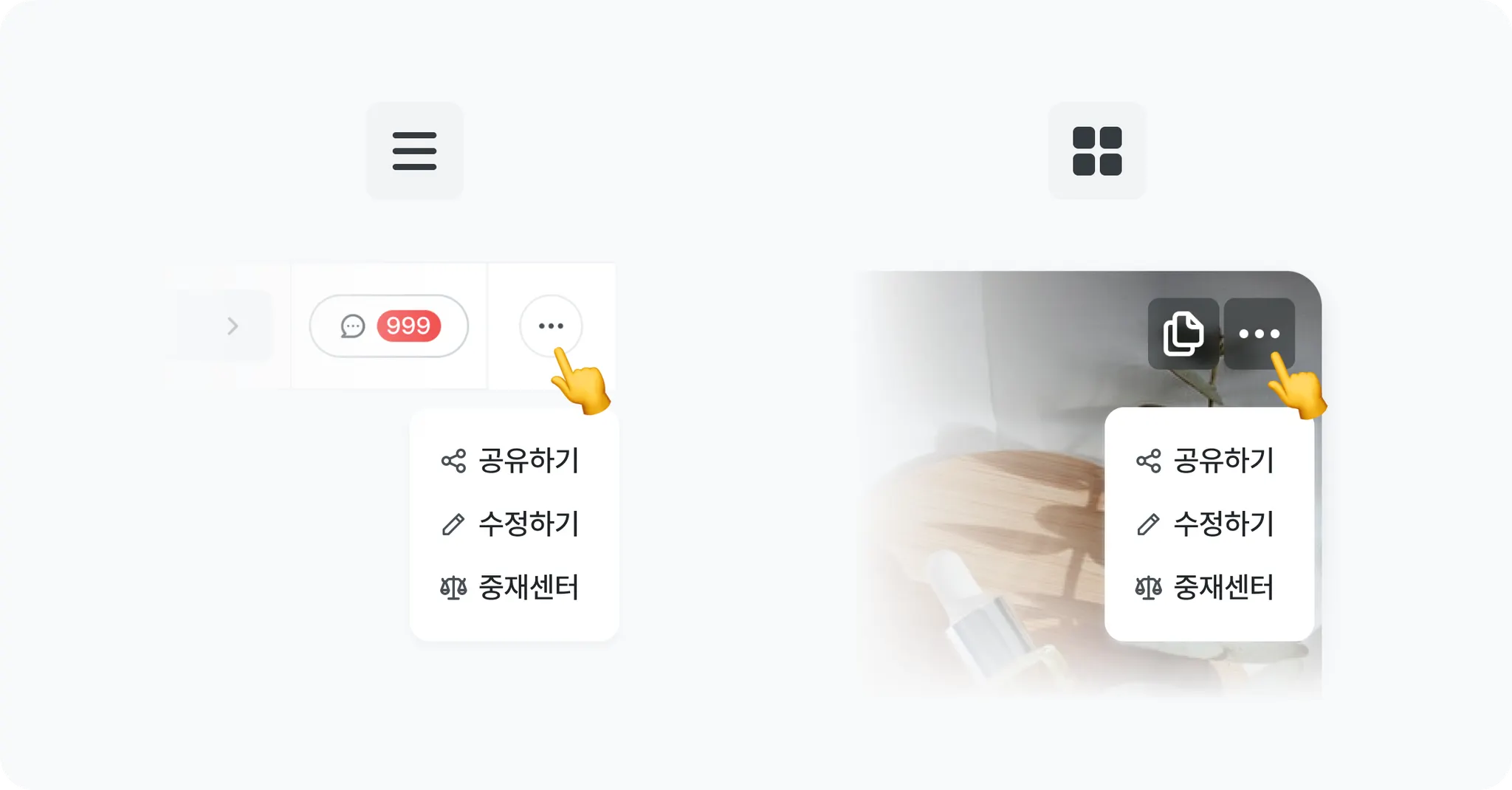1512x790 pixels.
Task: Click the copy documents icon on image
Action: pyautogui.click(x=1183, y=333)
